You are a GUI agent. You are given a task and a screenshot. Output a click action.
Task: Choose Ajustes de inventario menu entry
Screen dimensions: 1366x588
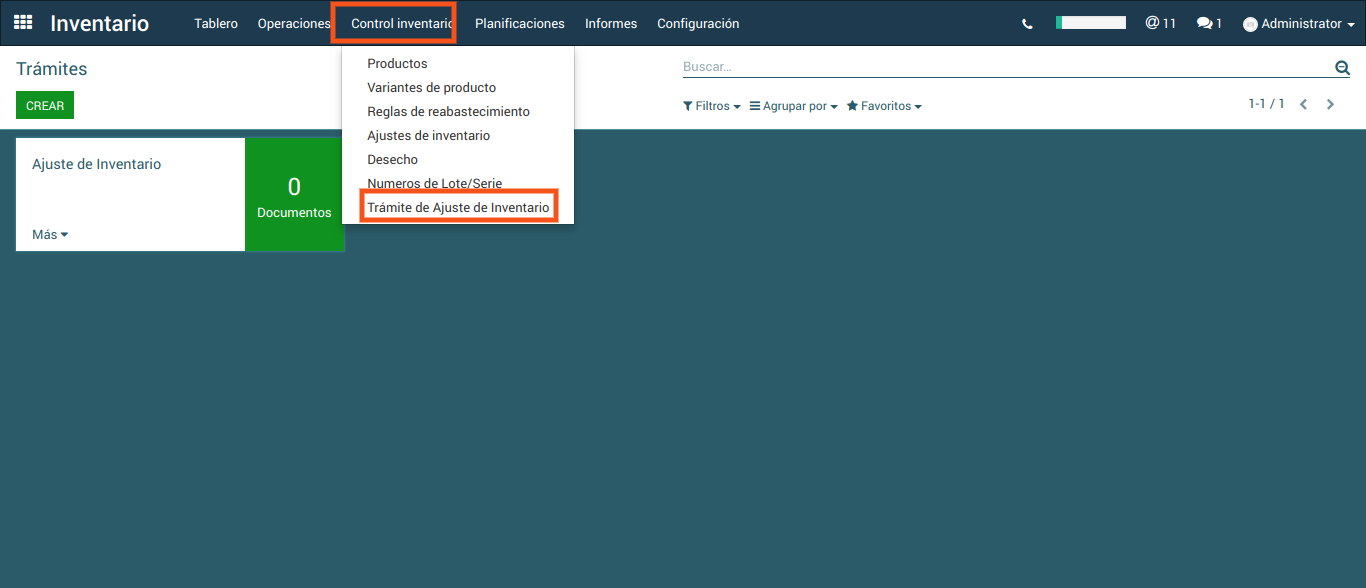[428, 136]
